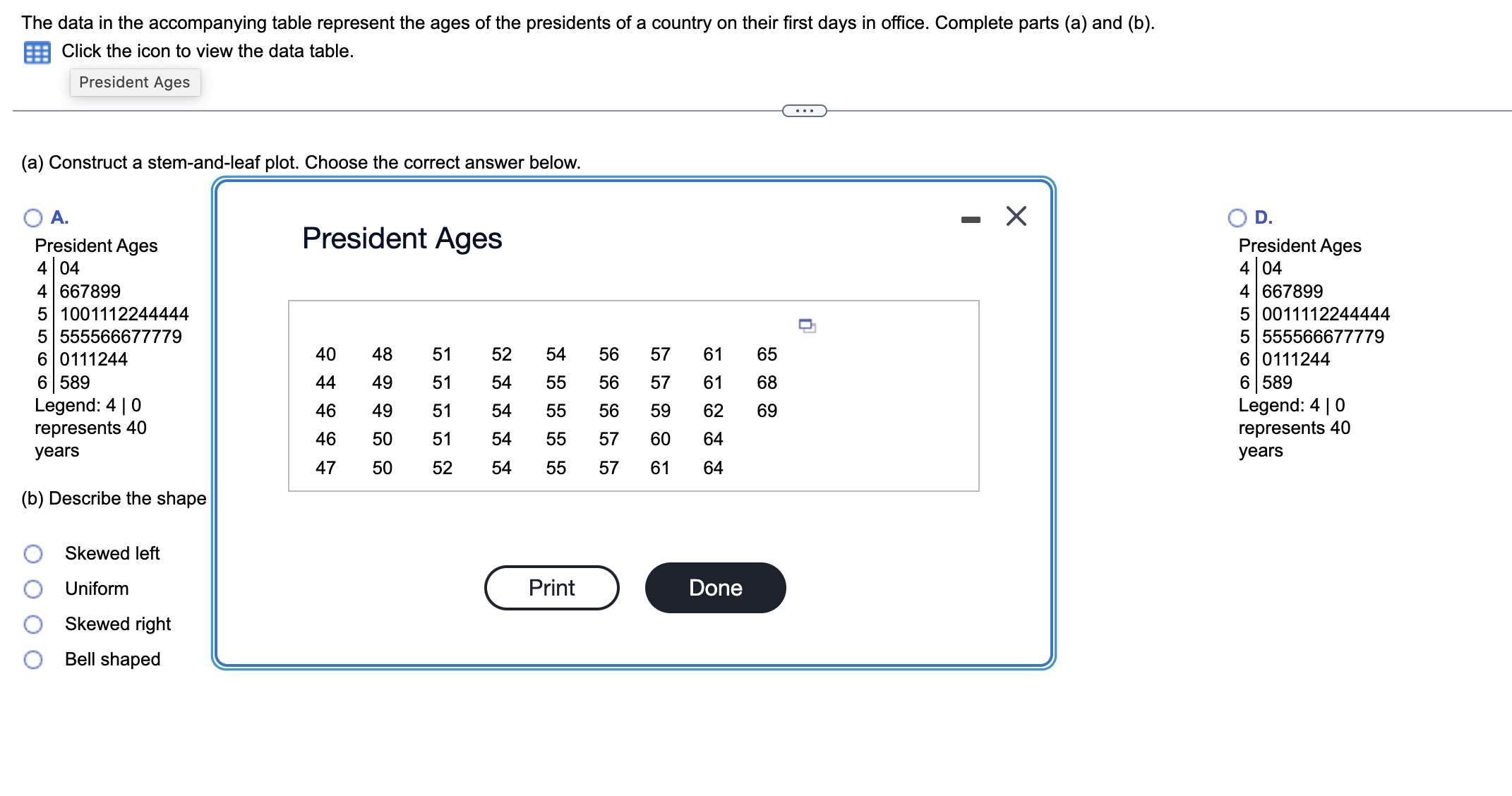Click the value 40 in the table
1512x796 pixels.
point(325,354)
